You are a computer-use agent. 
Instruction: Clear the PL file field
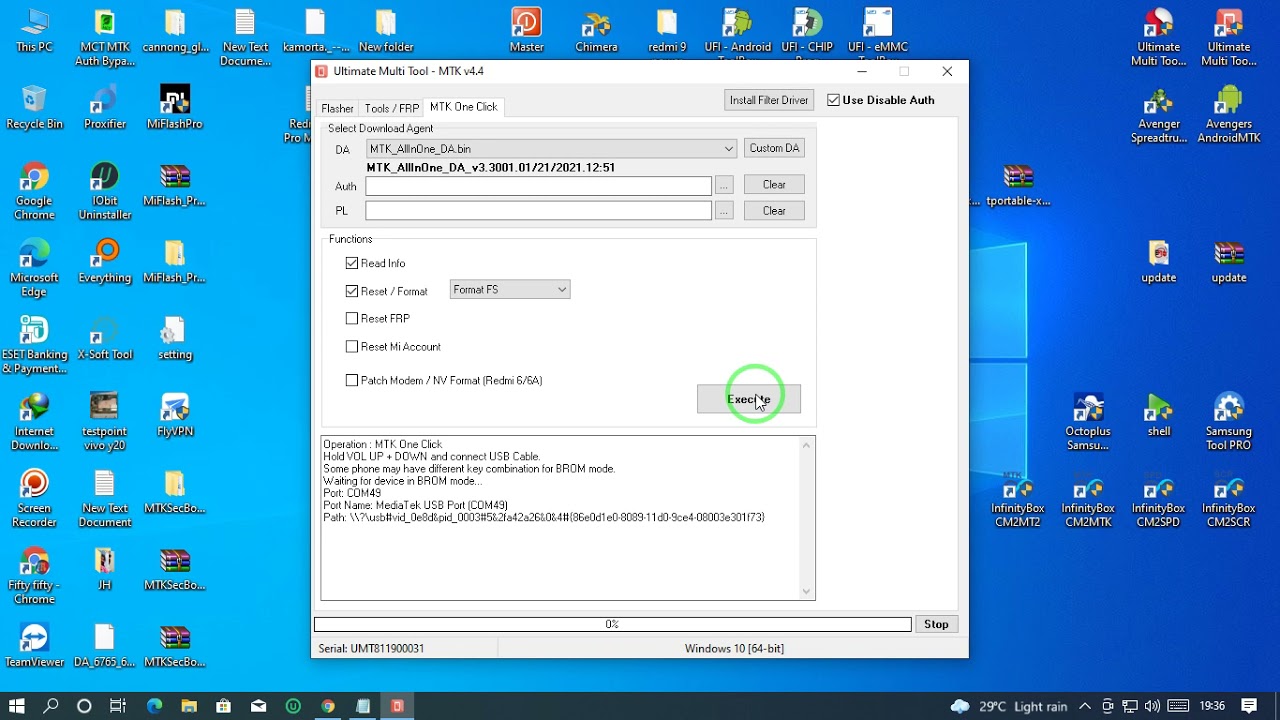pyautogui.click(x=774, y=211)
